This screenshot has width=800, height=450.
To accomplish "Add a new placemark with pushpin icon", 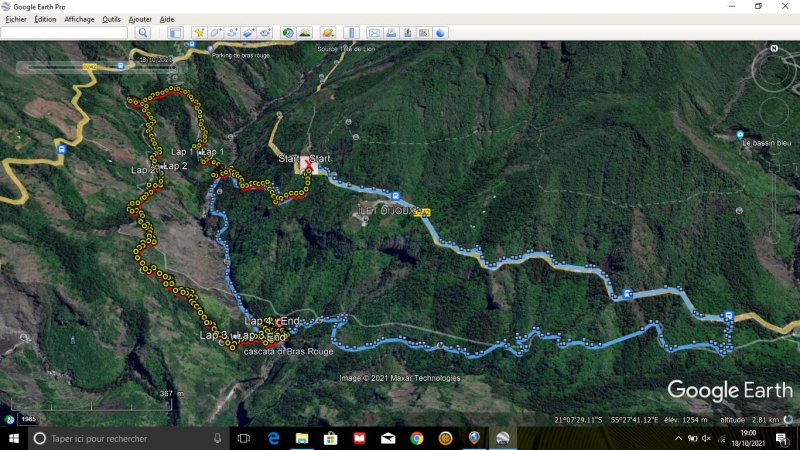I will click(199, 33).
